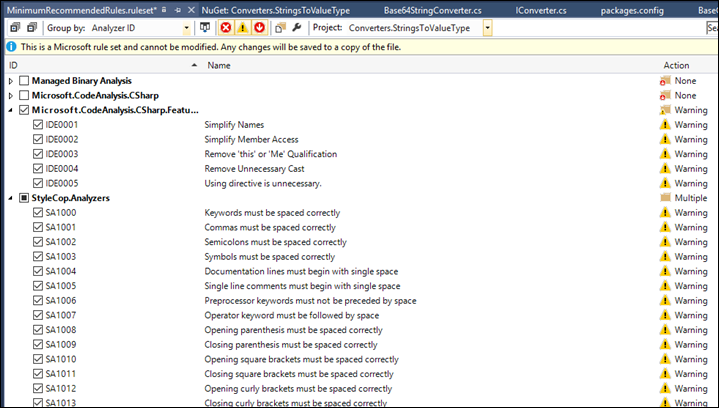The image size is (719, 408).
Task: Uncheck rule IDE0004 checkbox
Action: (x=38, y=169)
